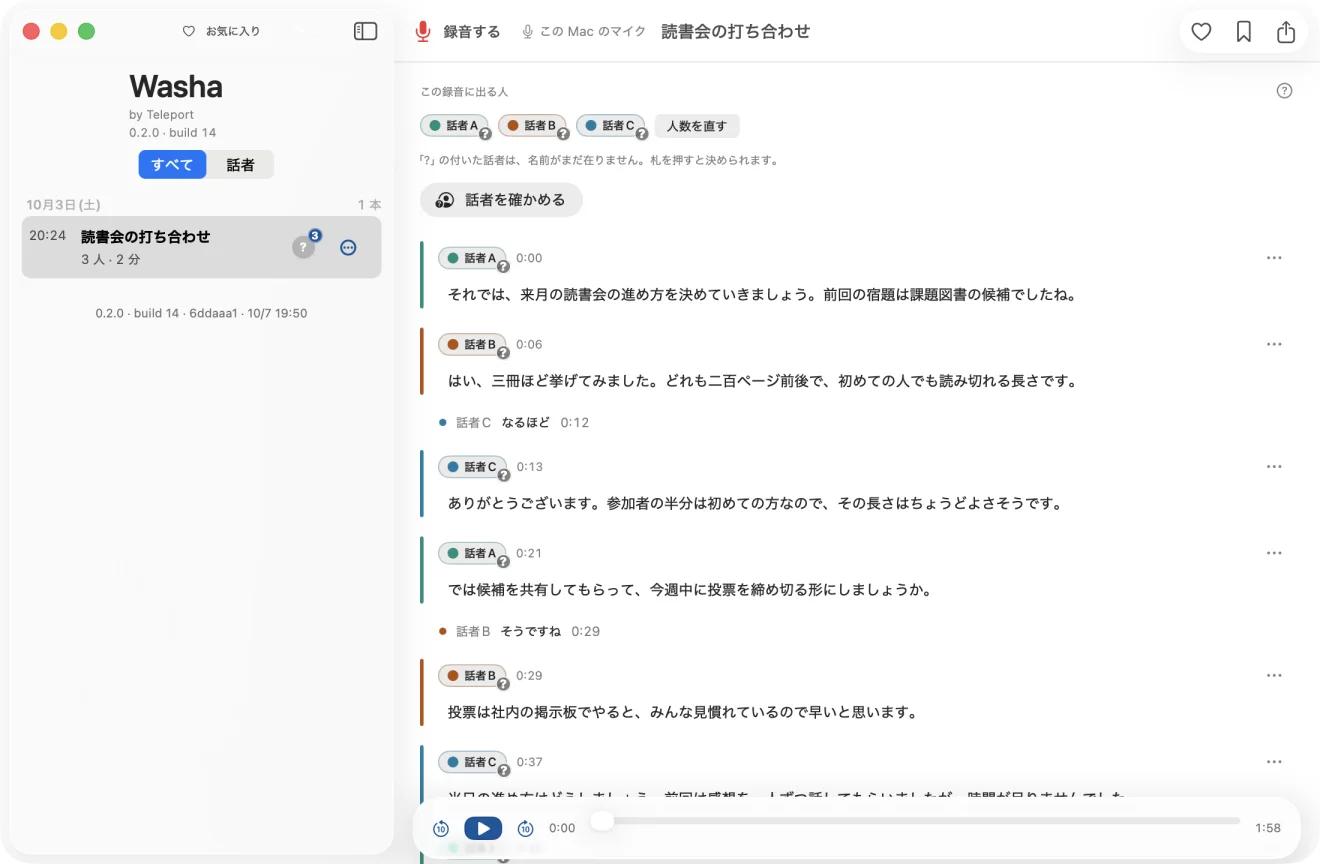
Task: Click the unnamed speakers badge with 3
Action: (x=306, y=245)
